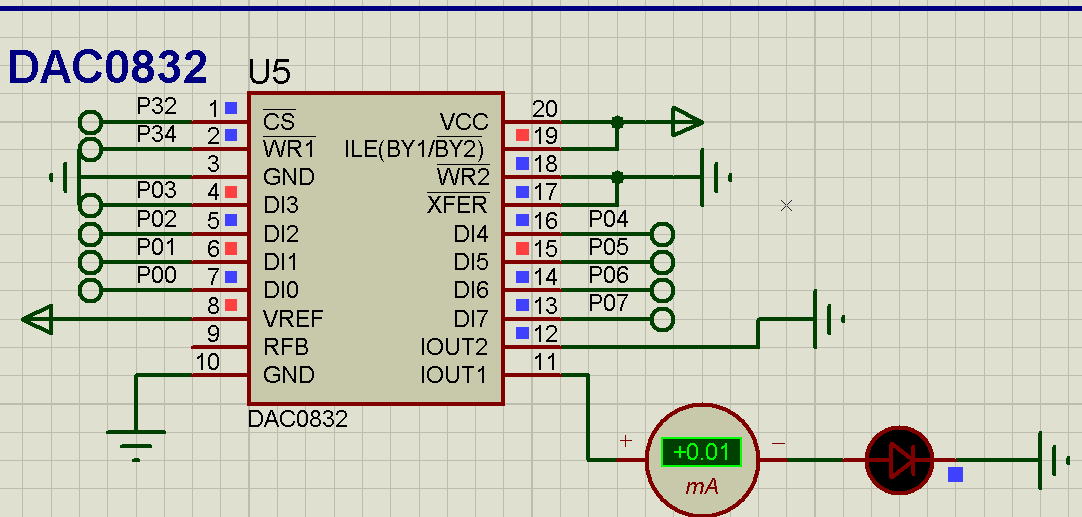The width and height of the screenshot is (1082, 517).
Task: Click the P00 net label
Action: point(157,275)
